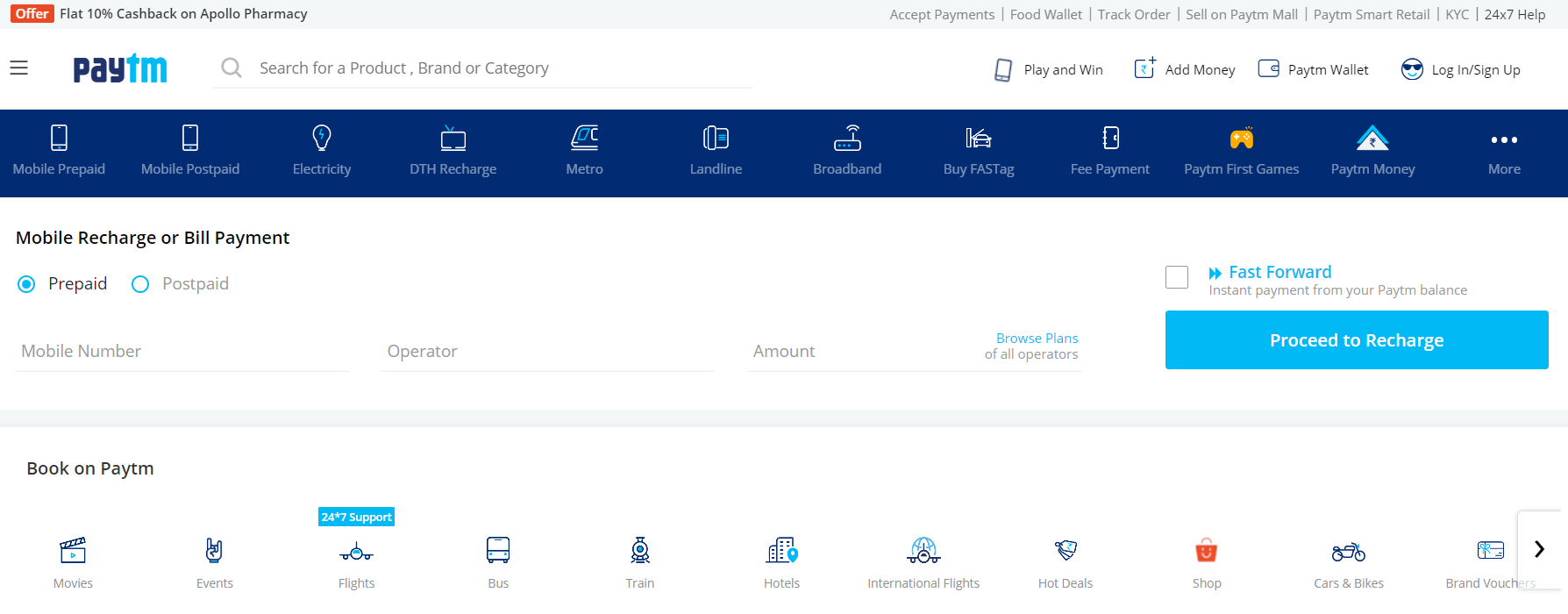1568x614 pixels.
Task: Open the Operator dropdown field
Action: tap(548, 351)
